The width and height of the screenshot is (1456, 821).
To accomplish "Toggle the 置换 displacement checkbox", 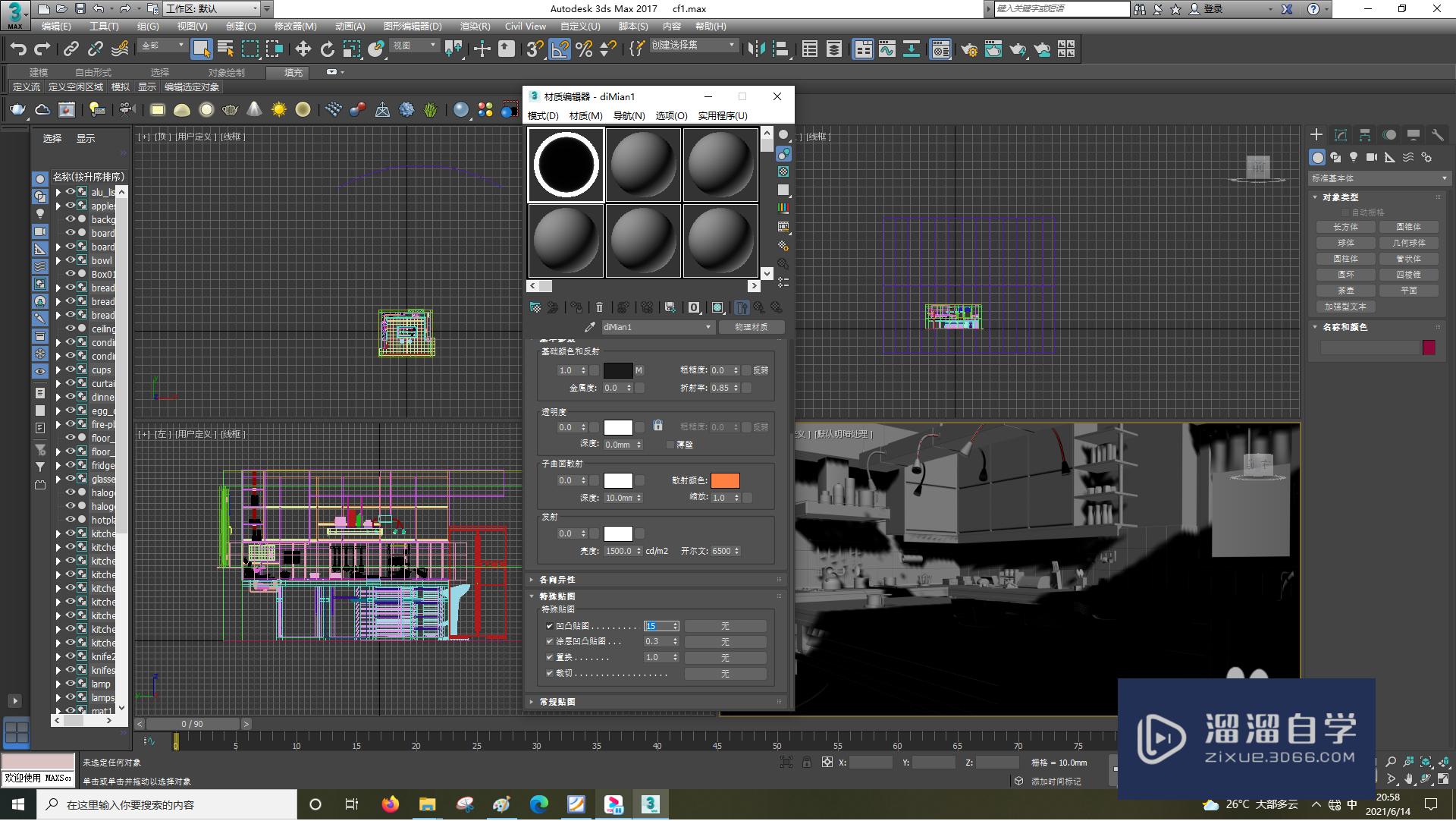I will (550, 658).
